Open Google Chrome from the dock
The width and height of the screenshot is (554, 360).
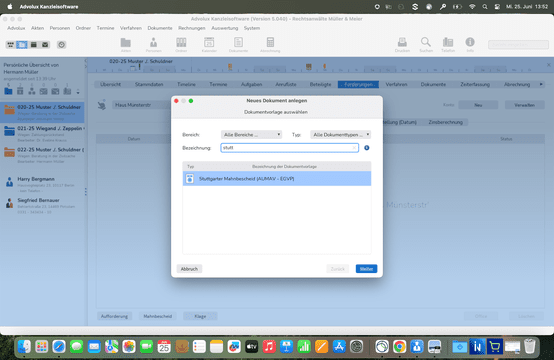pyautogui.click(x=400, y=347)
